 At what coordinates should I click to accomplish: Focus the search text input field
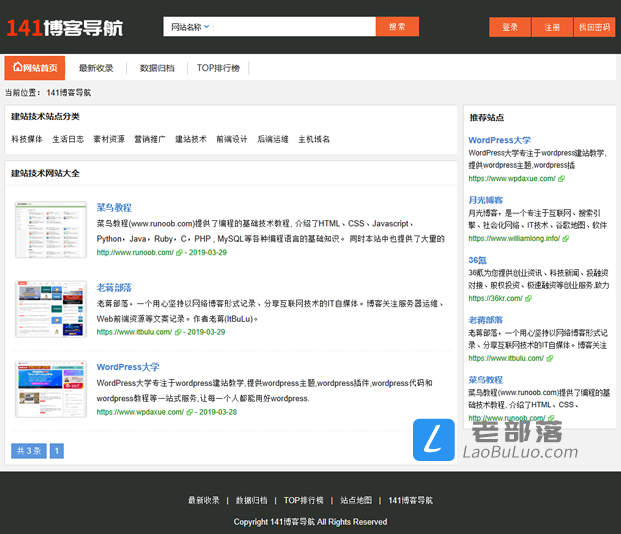[294, 27]
